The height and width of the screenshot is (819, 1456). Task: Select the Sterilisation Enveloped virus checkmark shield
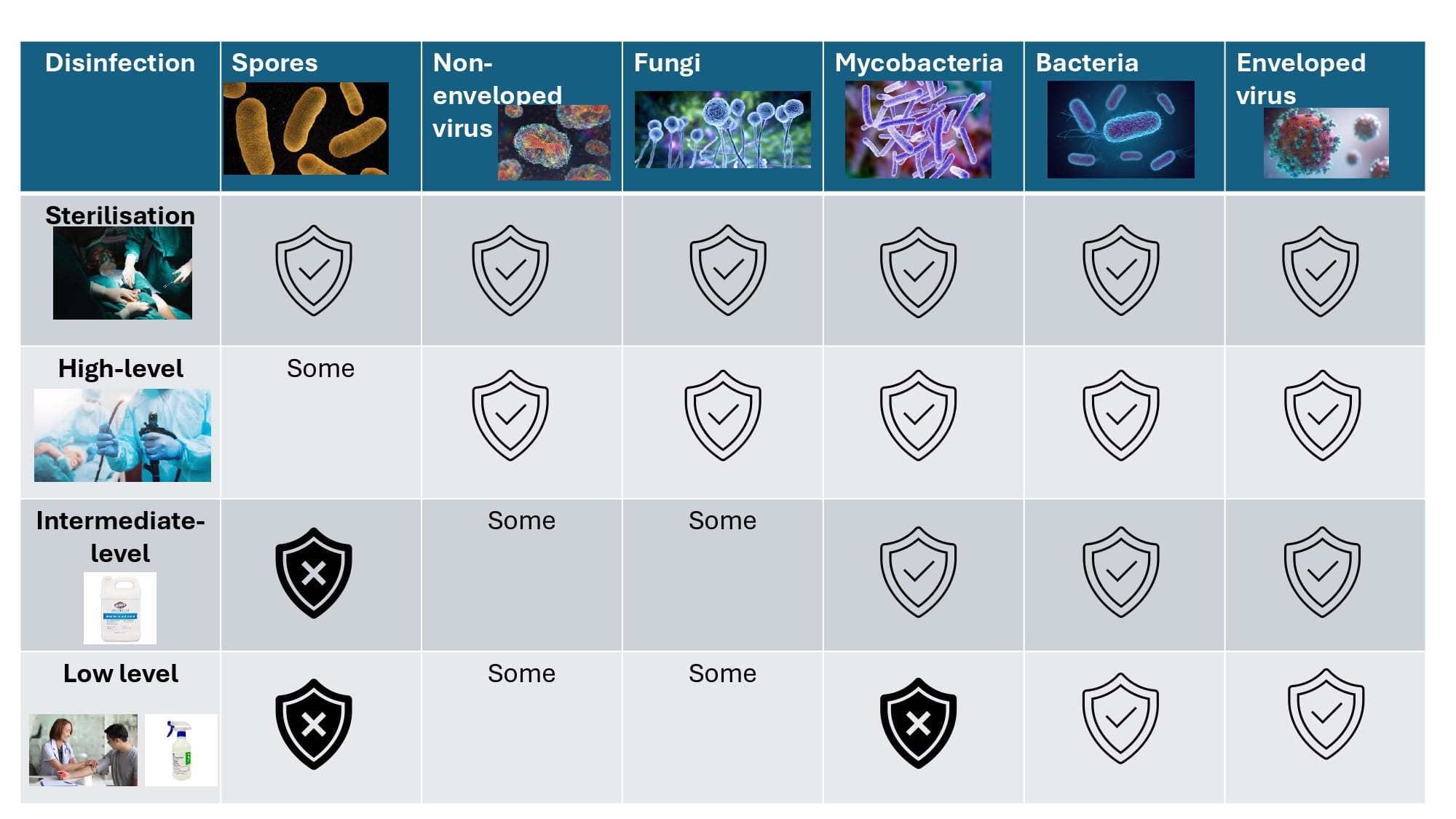point(1320,271)
